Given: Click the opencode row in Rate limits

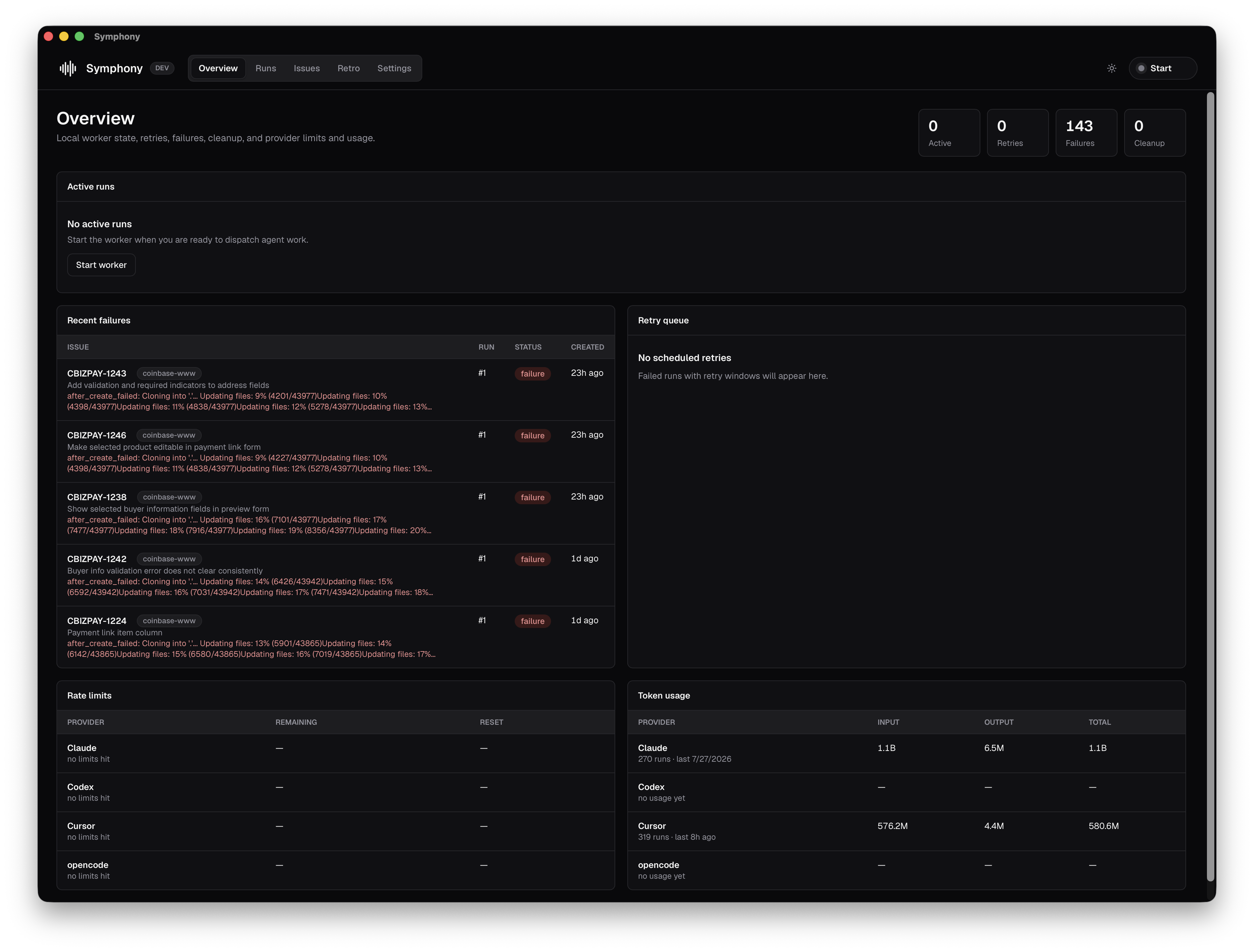Looking at the screenshot, I should [x=336, y=870].
